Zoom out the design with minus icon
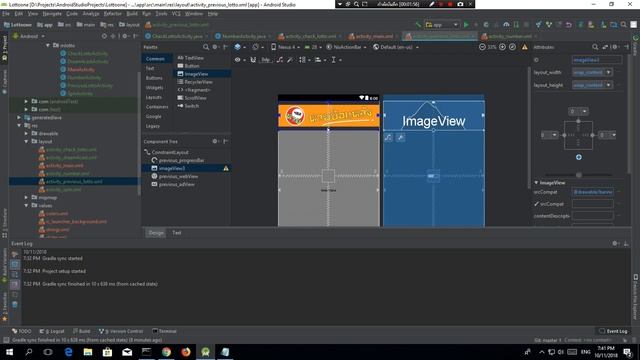Viewport: 640px width, 360px height. [x=482, y=47]
